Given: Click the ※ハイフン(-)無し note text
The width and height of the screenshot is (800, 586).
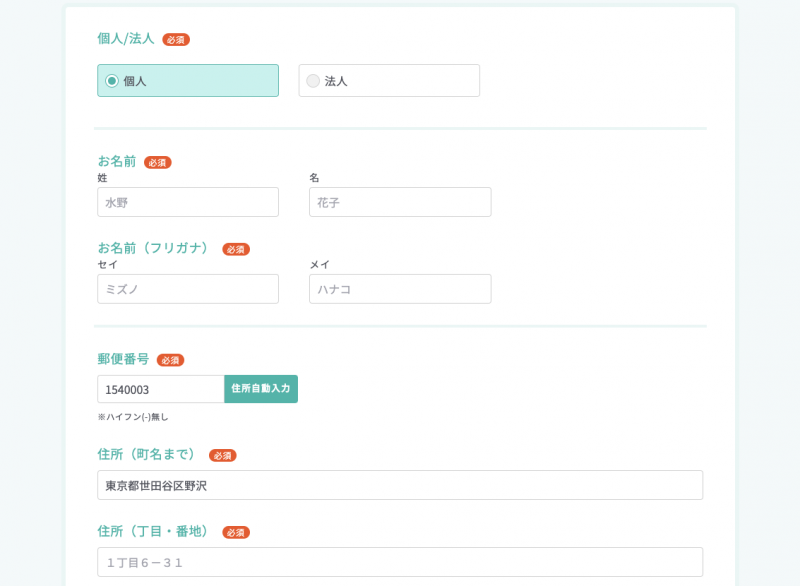Looking at the screenshot, I should (133, 417).
